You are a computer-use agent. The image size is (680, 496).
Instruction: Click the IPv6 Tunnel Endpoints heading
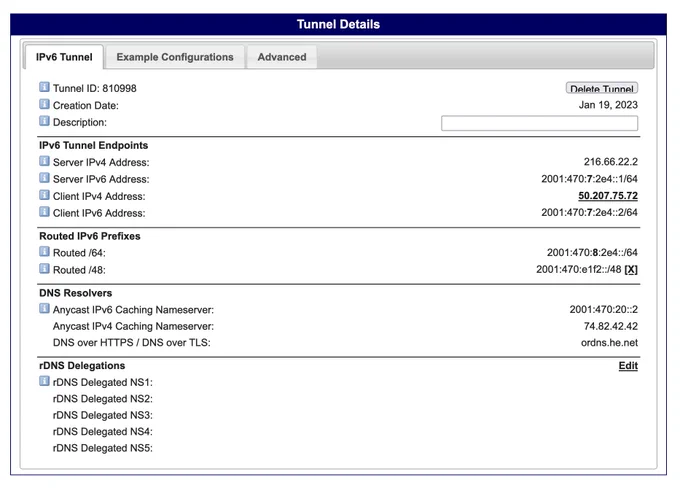[x=94, y=145]
